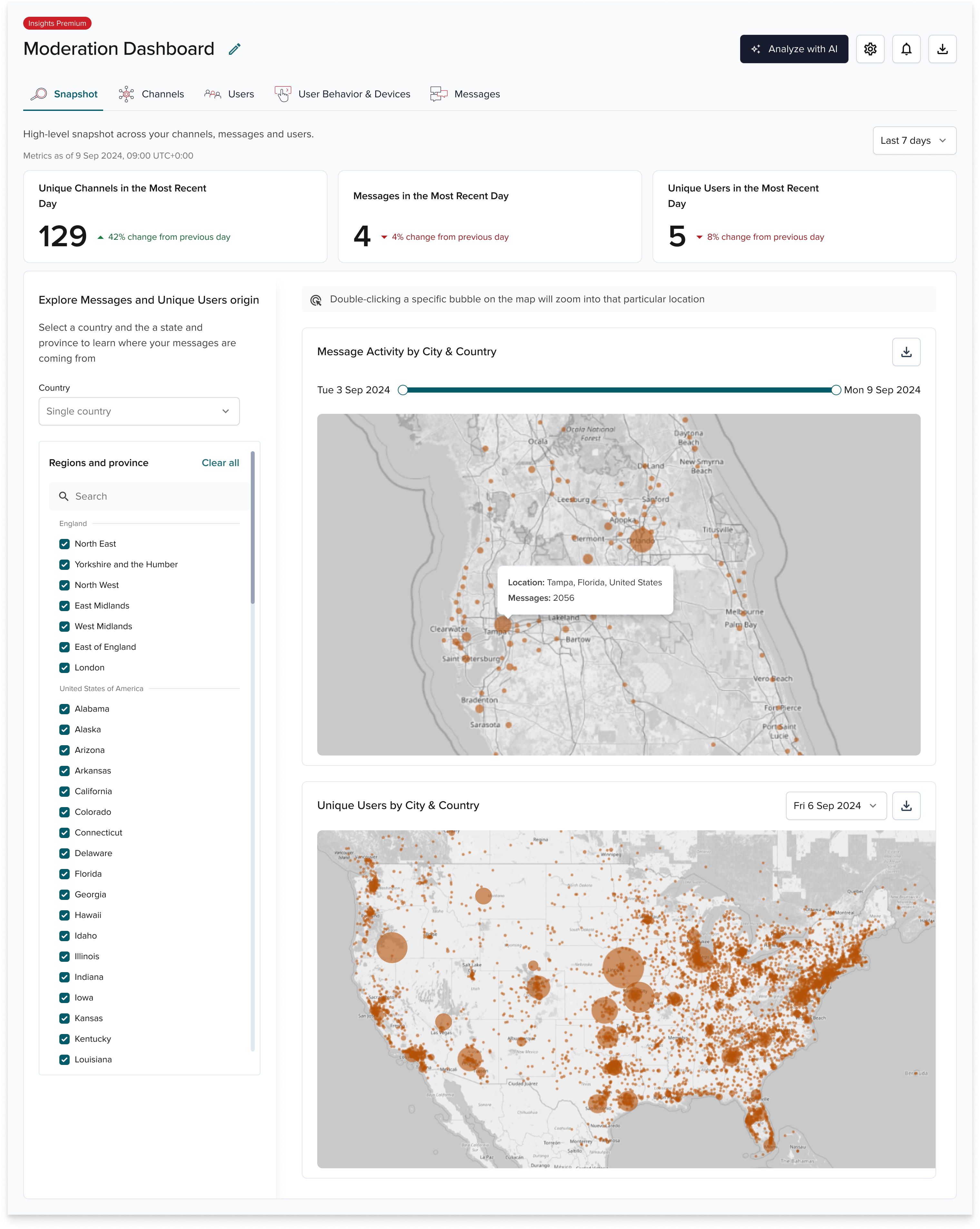Click the notification bell icon
This screenshot has height=1229, width=980.
pos(906,49)
